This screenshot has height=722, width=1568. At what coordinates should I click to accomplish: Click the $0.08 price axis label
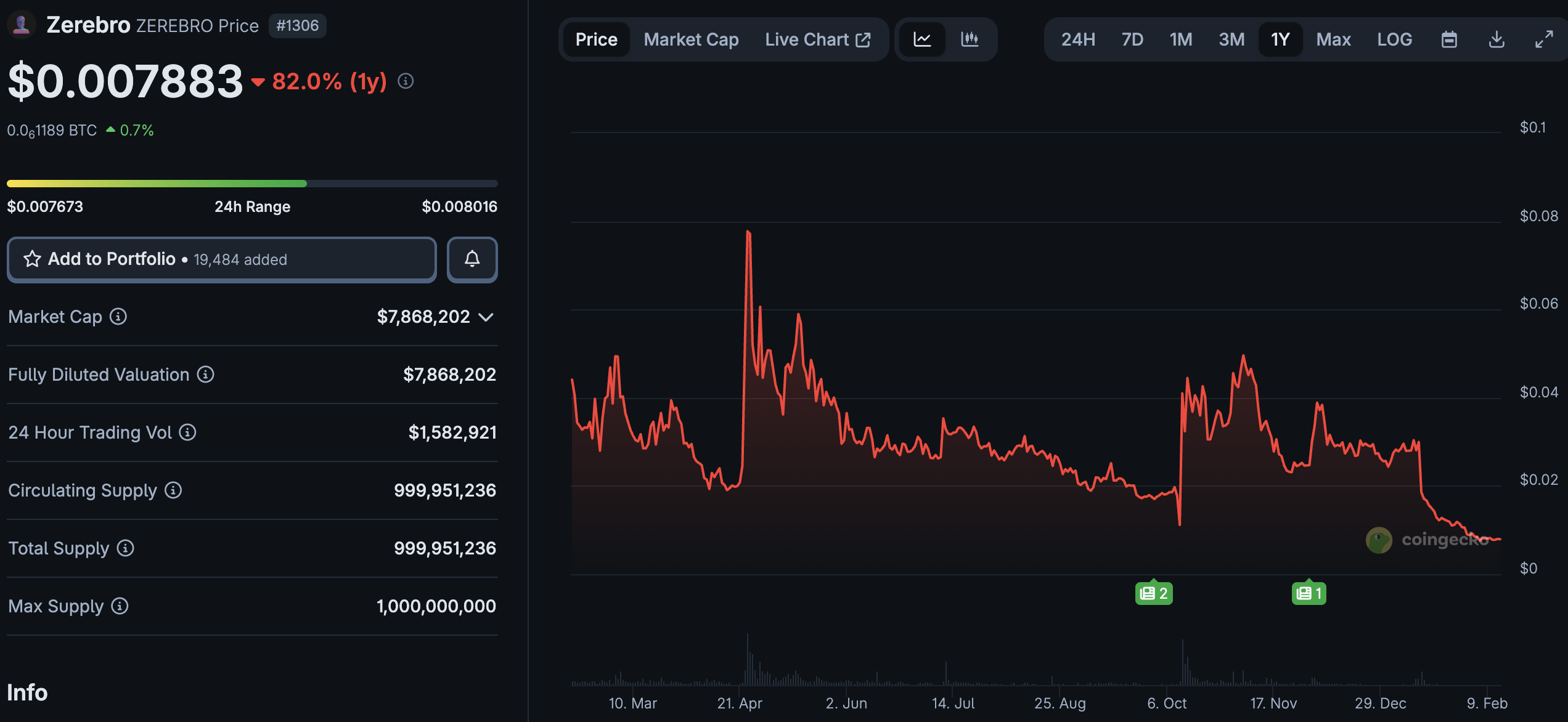point(1538,216)
